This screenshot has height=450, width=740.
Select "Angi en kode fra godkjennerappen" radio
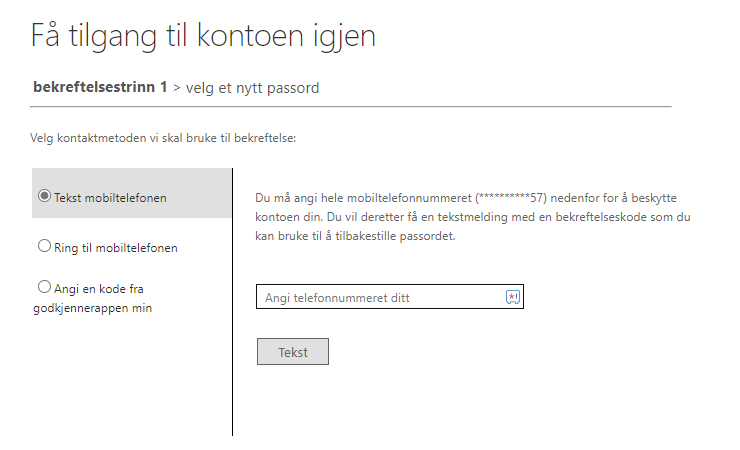44,286
